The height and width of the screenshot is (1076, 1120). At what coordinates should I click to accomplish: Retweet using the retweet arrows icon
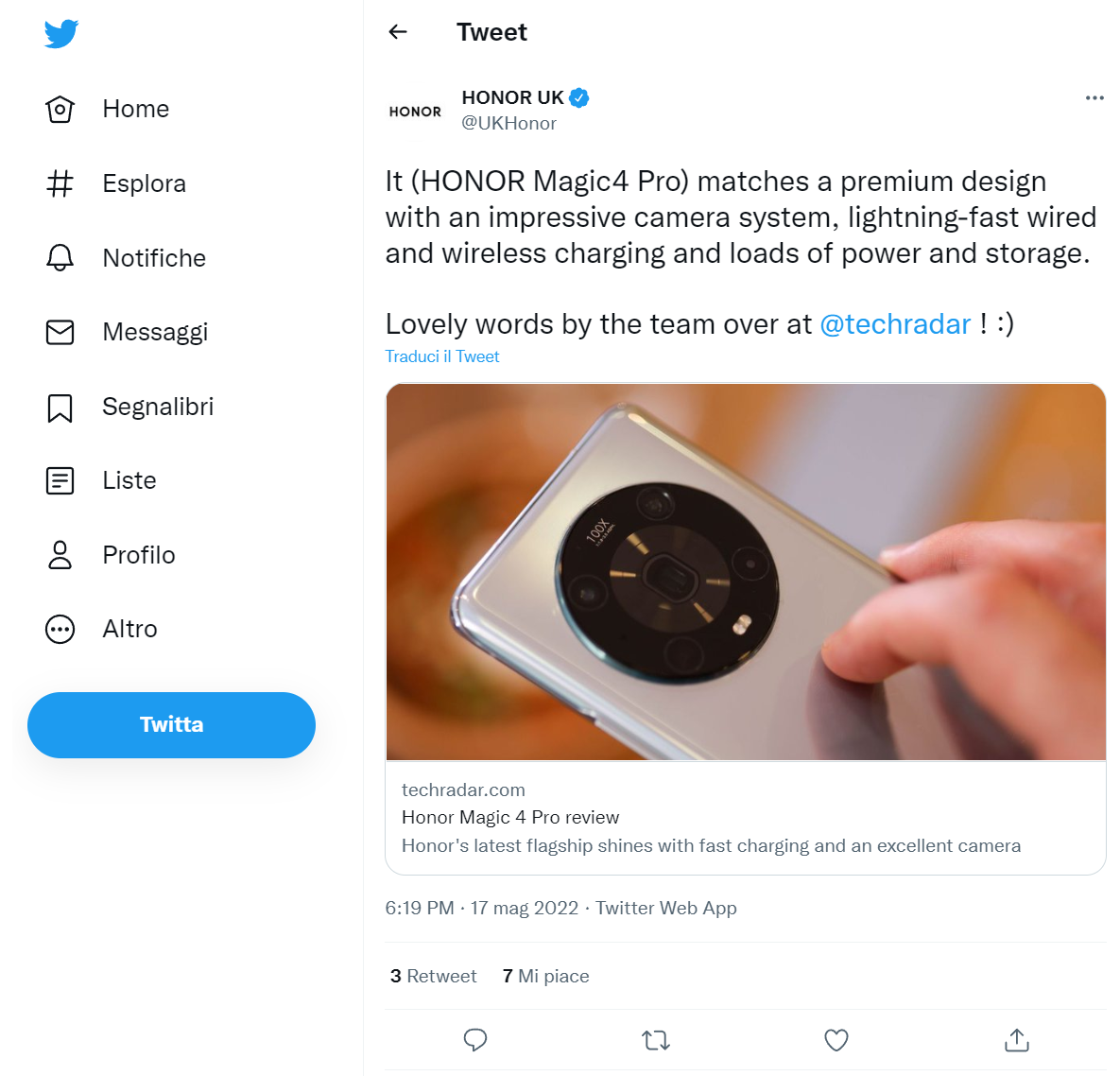[x=656, y=1040]
